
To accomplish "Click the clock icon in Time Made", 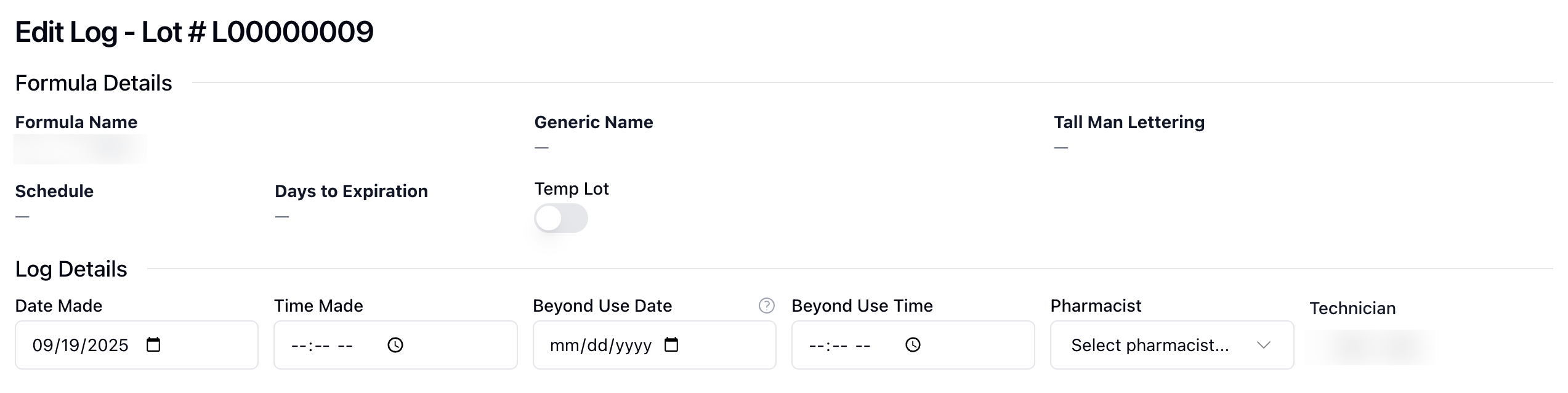I will [x=395, y=345].
